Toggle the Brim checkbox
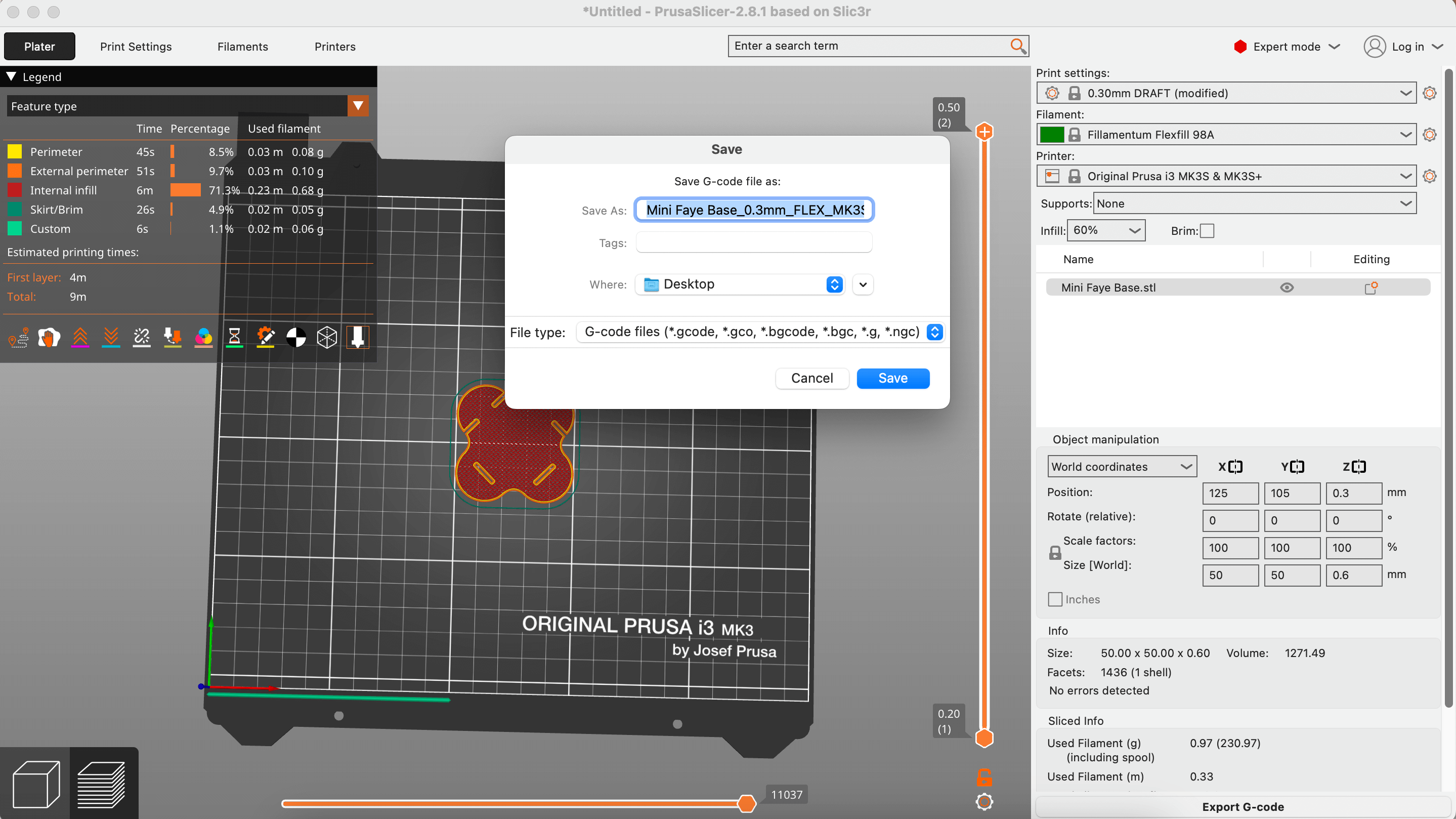The image size is (1456, 819). click(1207, 231)
